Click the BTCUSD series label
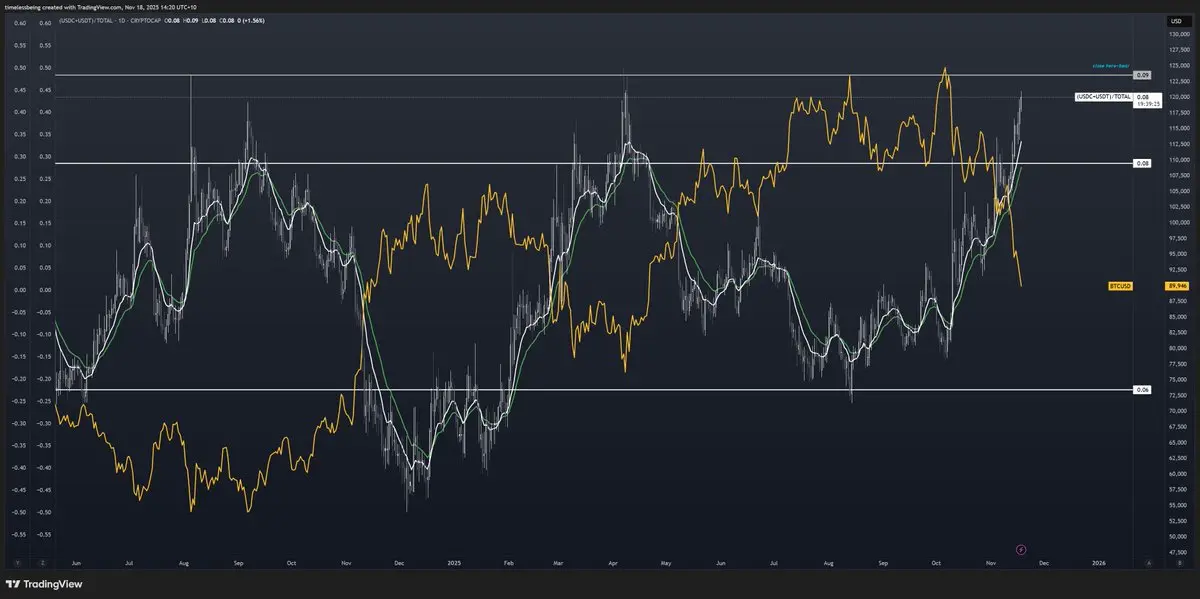 1120,286
